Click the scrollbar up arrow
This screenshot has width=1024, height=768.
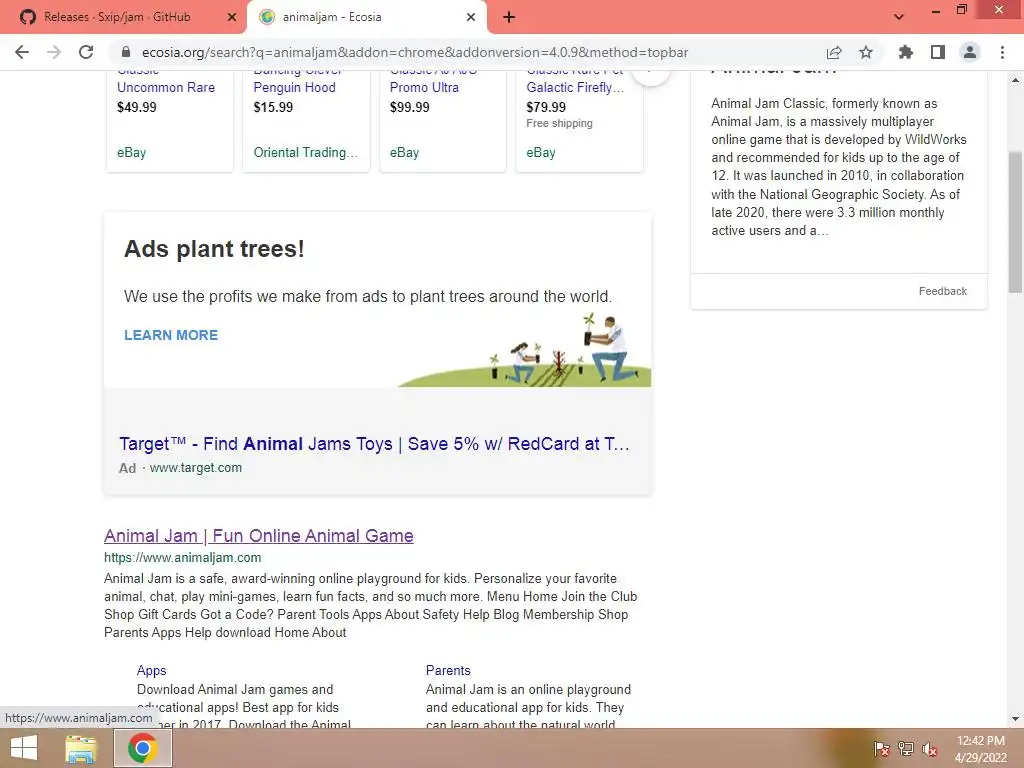point(1016,80)
